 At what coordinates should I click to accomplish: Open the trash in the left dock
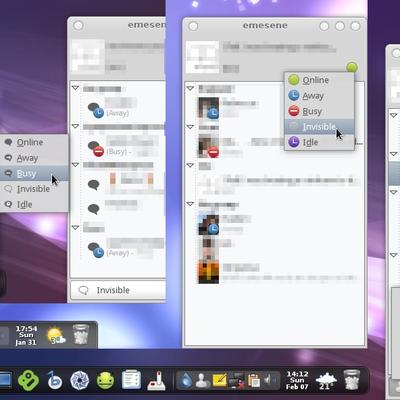click(x=81, y=335)
